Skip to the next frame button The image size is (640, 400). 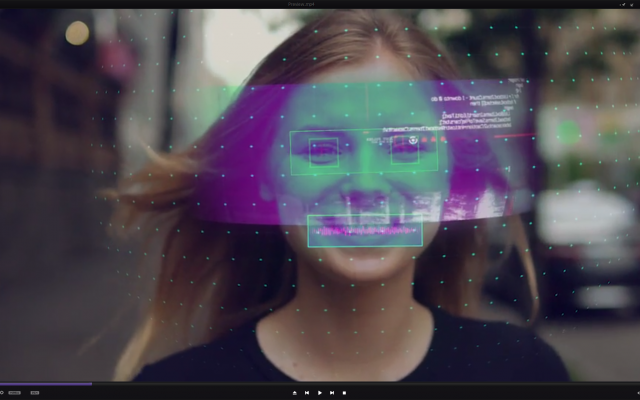pos(332,393)
